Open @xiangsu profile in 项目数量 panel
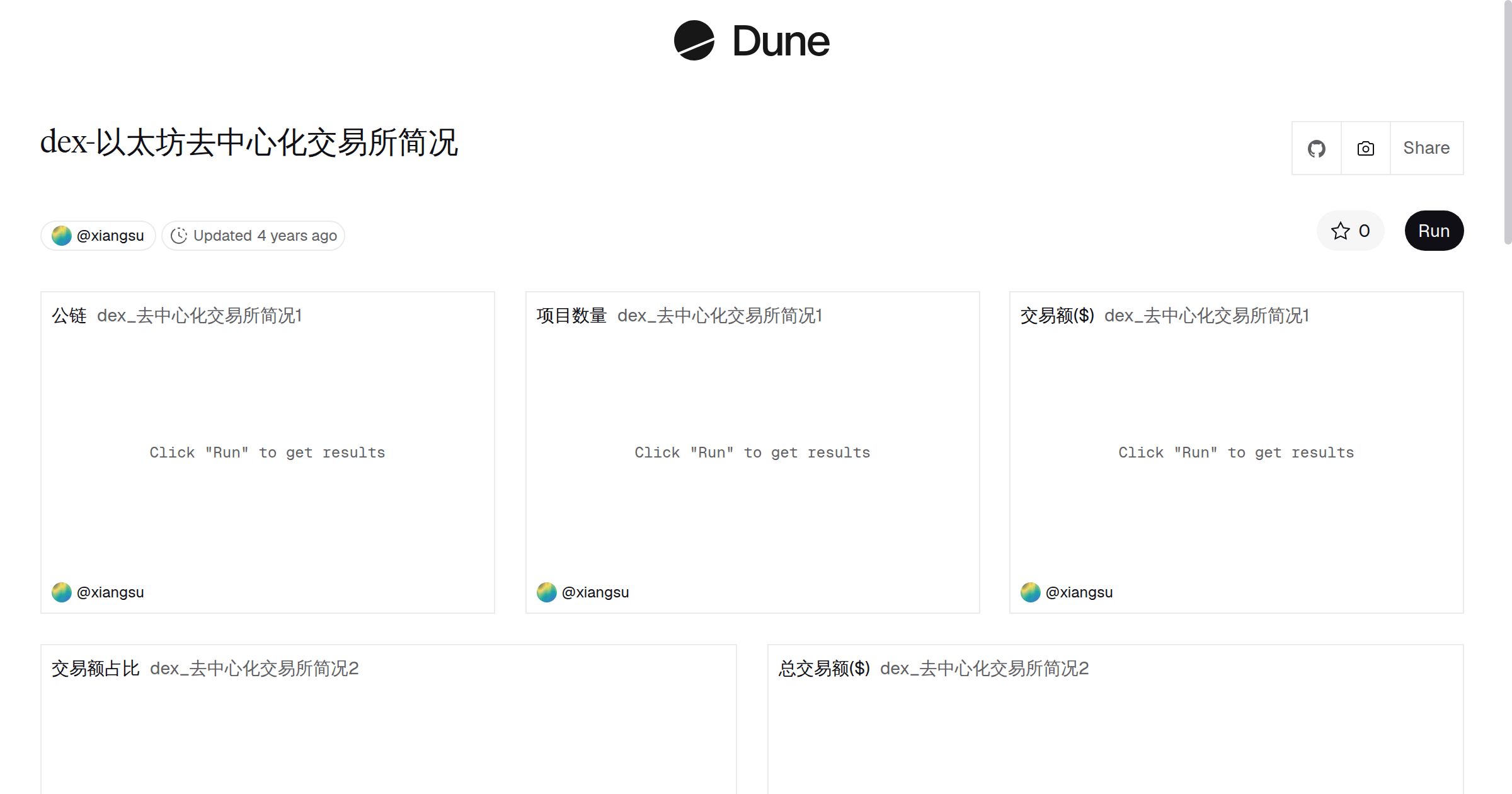The height and width of the screenshot is (794, 1512). pyautogui.click(x=595, y=592)
